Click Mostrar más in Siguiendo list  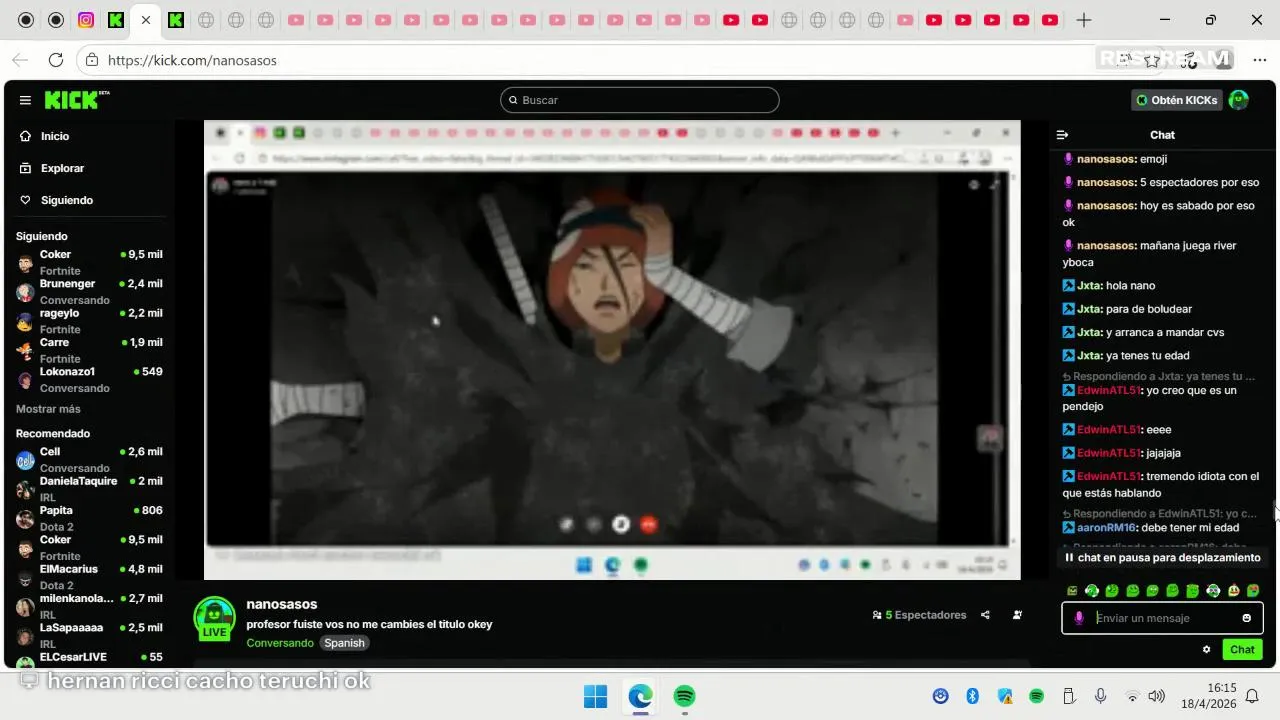pyautogui.click(x=48, y=409)
